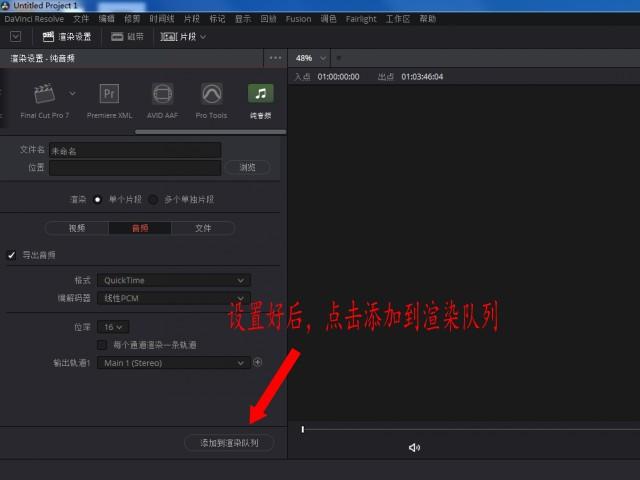Open the 48% viewer zoom dropdown
This screenshot has height=480, width=640.
[x=311, y=58]
